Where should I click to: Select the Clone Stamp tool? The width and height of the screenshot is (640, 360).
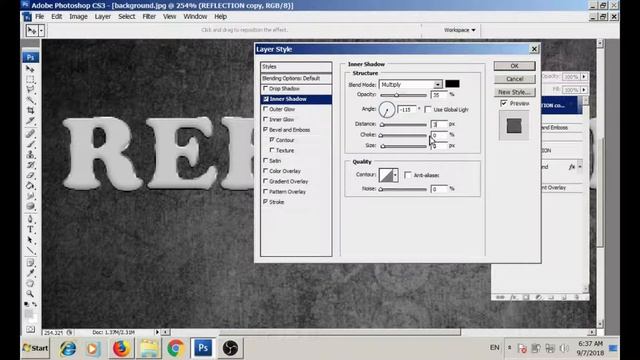point(30,155)
